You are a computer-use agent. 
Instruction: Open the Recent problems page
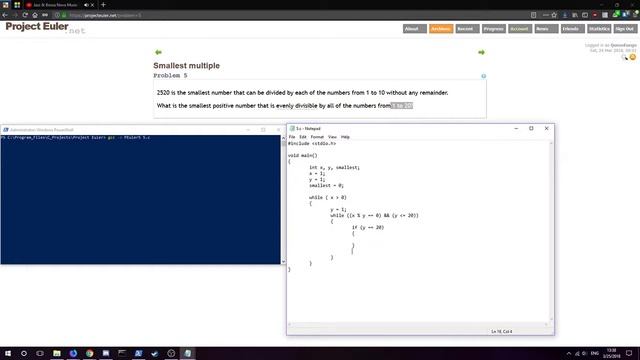(x=467, y=29)
